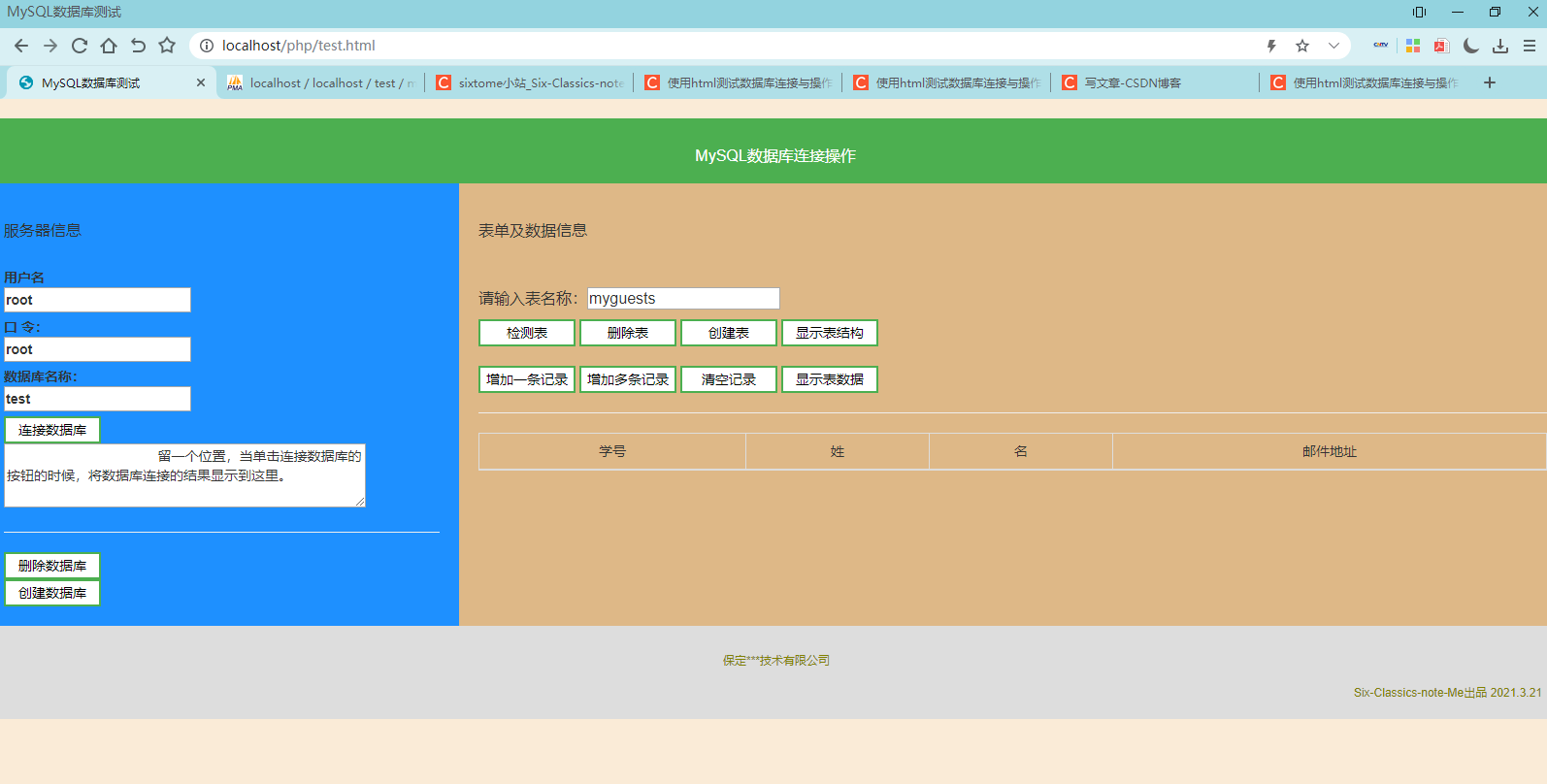
Task: Click the 删除数据库 button
Action: pos(52,566)
